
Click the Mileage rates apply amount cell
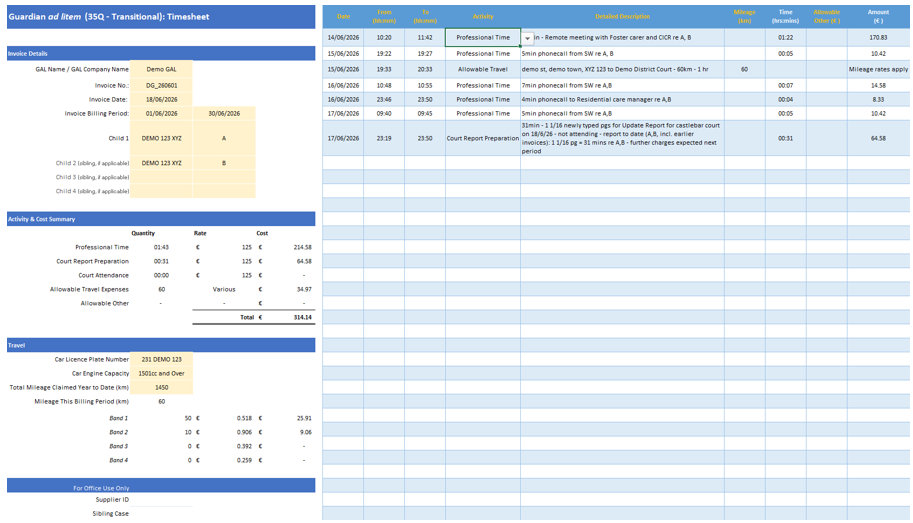click(878, 69)
